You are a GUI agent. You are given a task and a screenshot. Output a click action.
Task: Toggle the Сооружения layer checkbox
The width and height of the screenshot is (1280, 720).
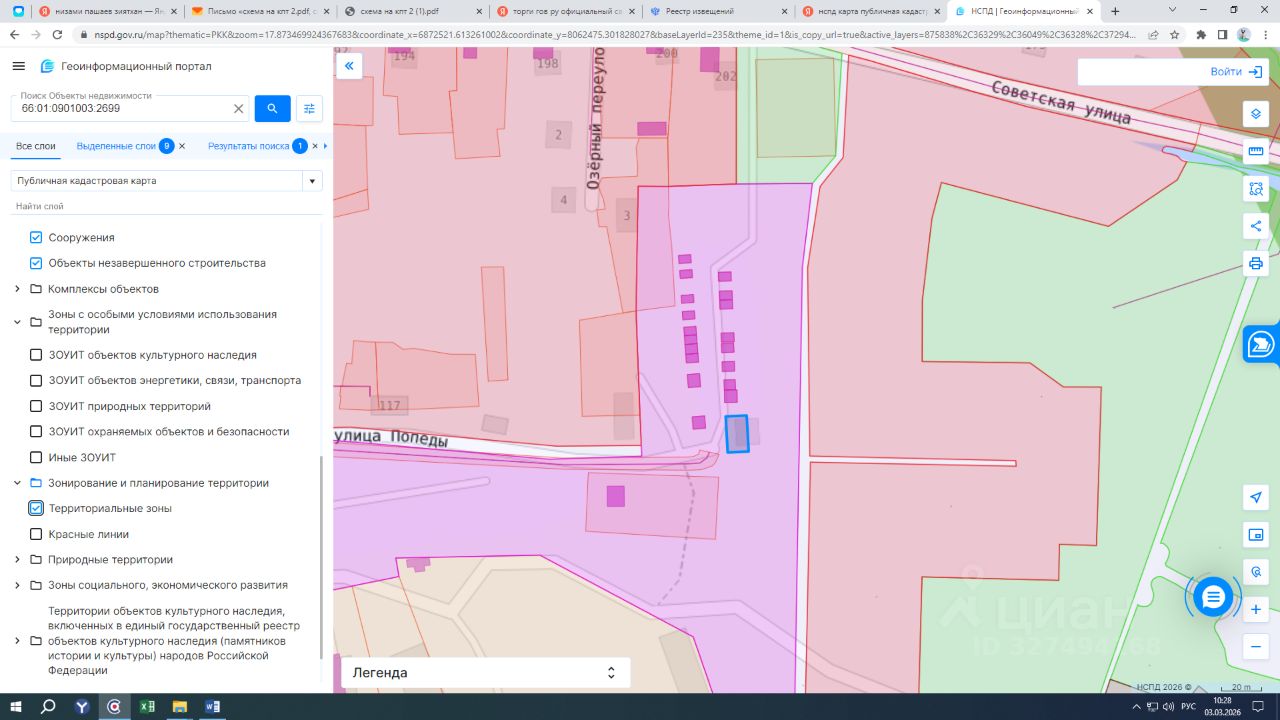(x=36, y=237)
